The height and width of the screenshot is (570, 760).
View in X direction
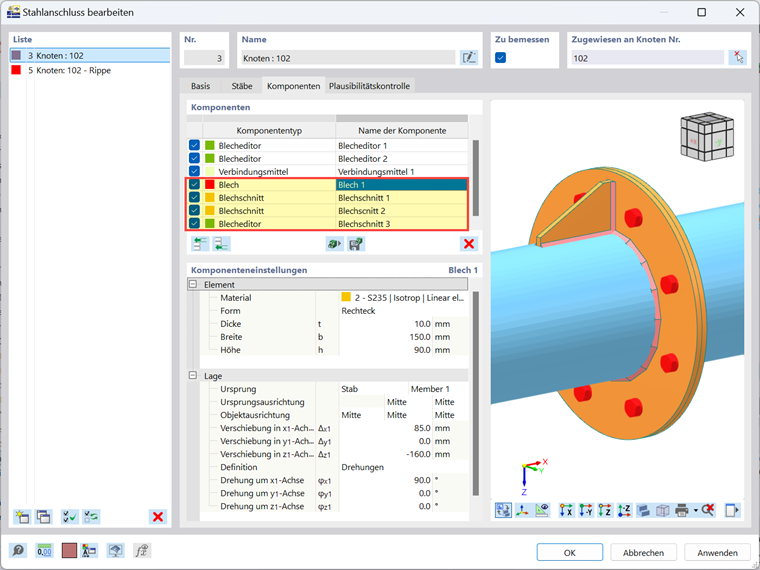pos(566,510)
